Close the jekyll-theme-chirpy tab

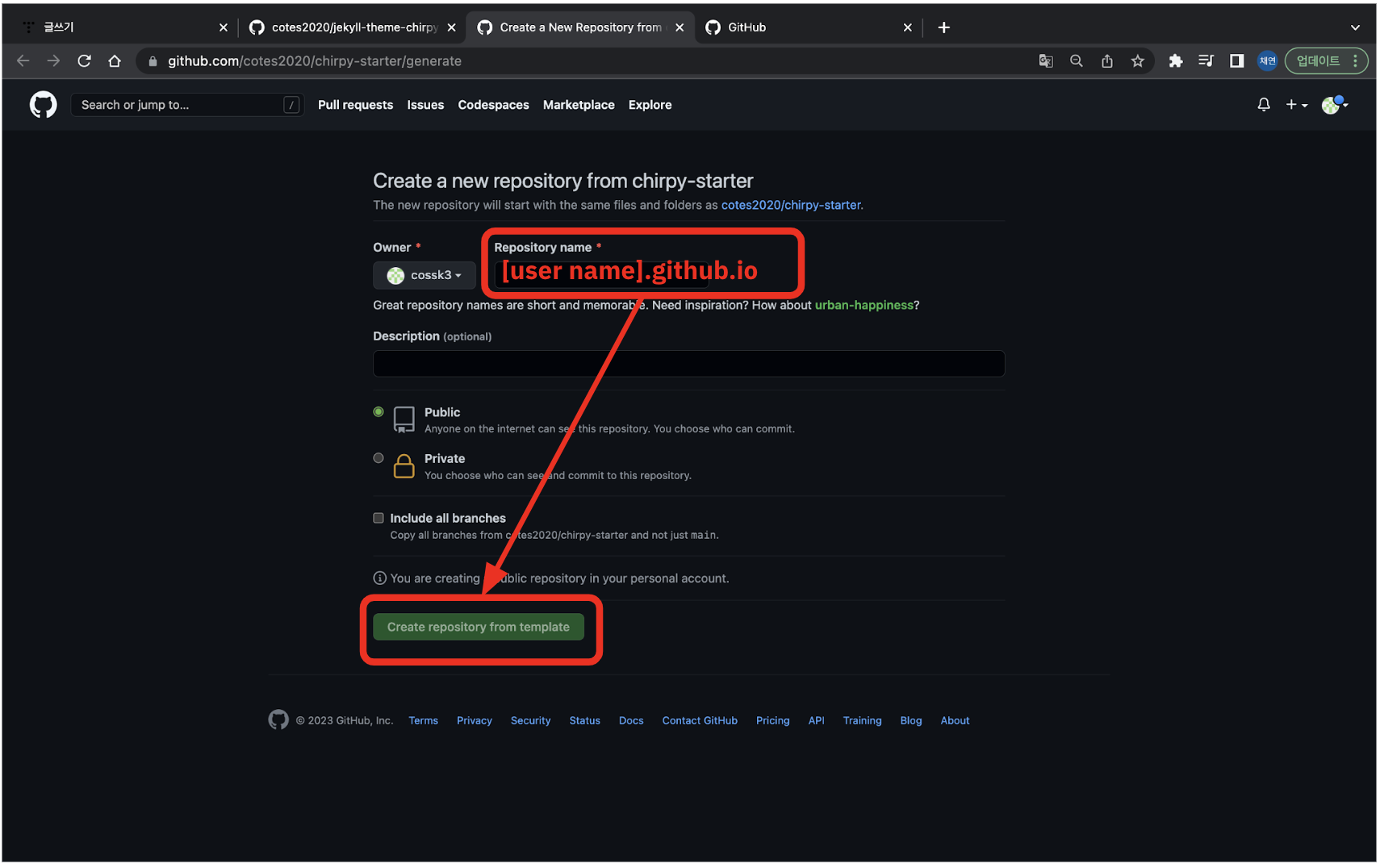(x=451, y=27)
